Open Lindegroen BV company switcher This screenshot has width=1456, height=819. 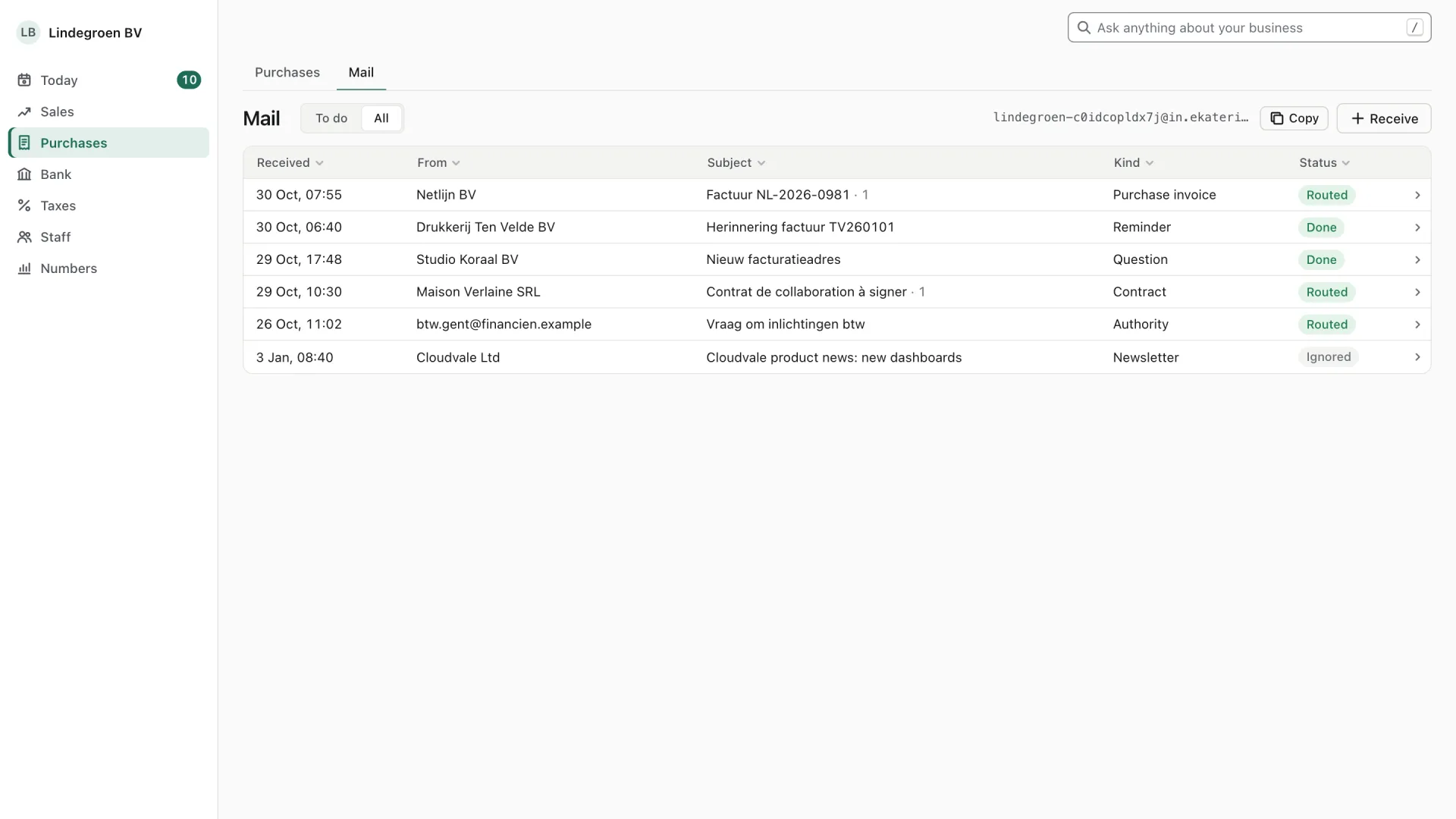(80, 33)
